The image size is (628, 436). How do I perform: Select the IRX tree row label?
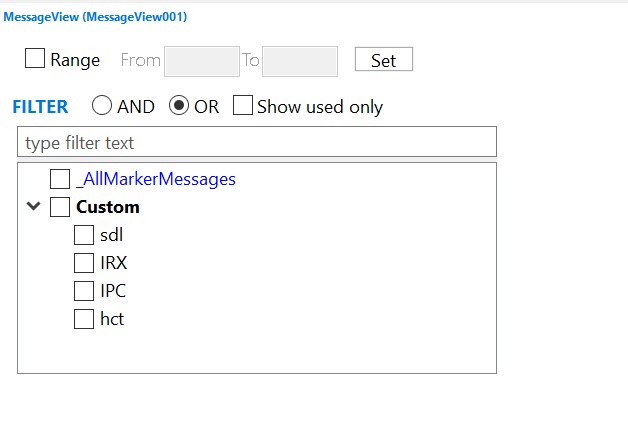pyautogui.click(x=113, y=263)
